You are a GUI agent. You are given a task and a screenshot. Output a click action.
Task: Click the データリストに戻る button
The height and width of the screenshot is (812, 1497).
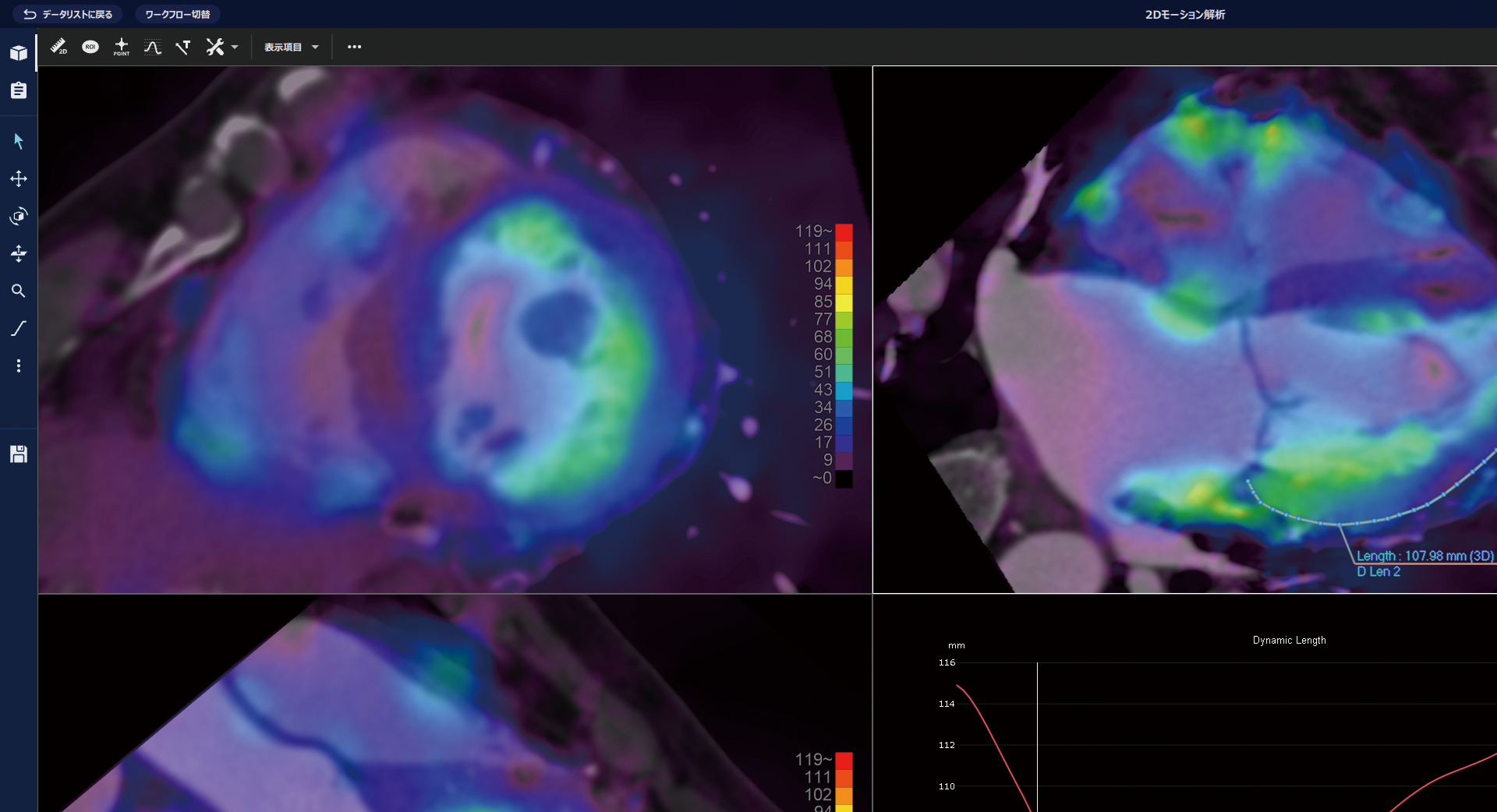click(68, 14)
